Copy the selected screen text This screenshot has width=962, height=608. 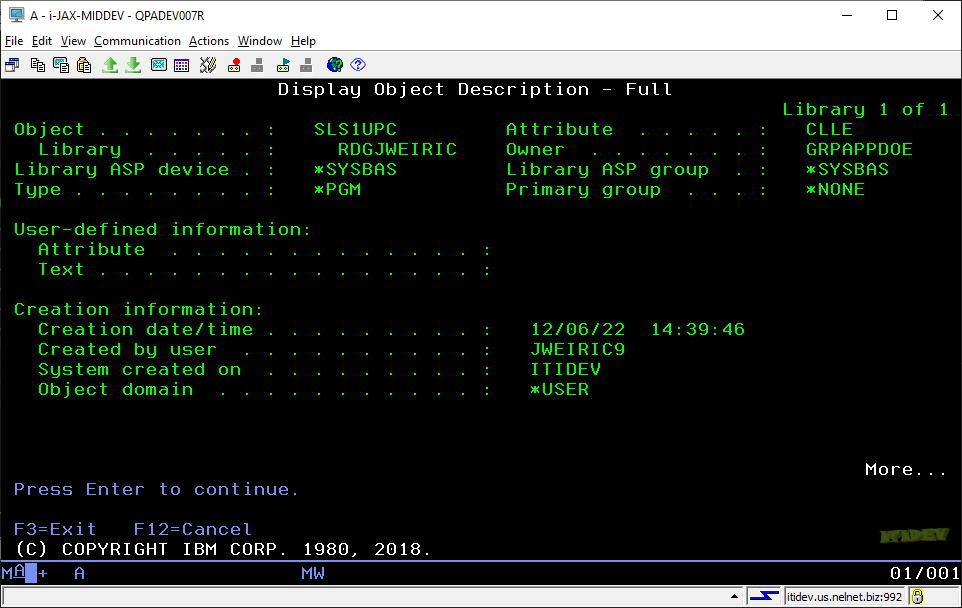coord(35,64)
